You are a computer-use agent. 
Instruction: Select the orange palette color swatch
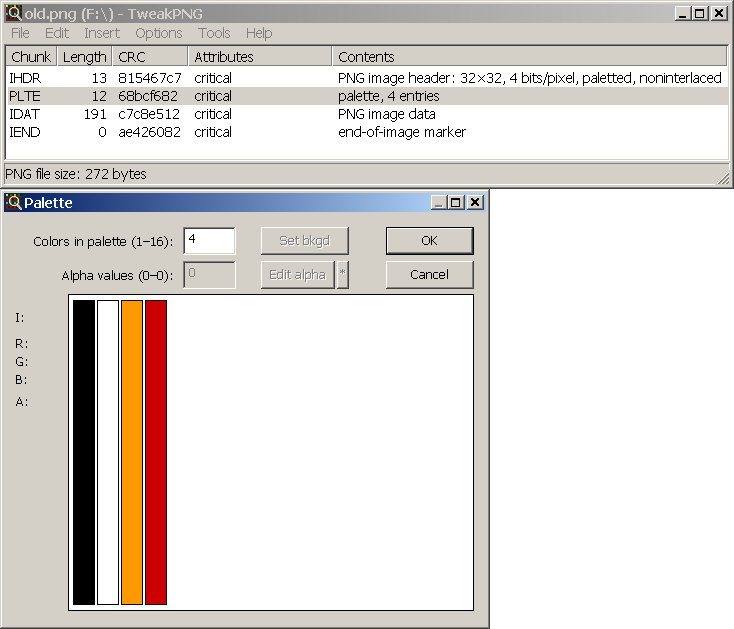(x=132, y=453)
